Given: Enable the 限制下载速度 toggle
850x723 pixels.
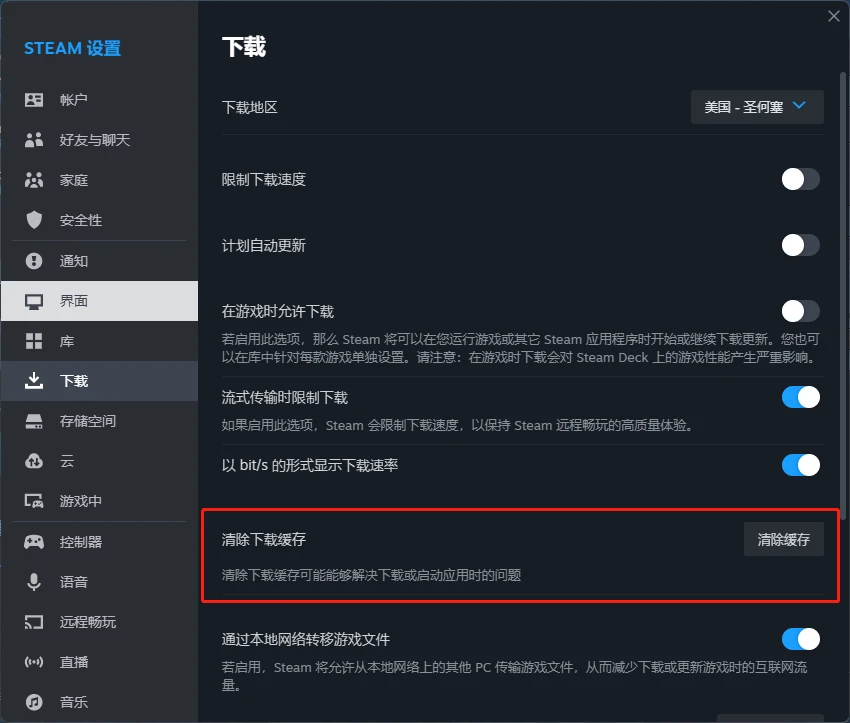Looking at the screenshot, I should pos(800,179).
